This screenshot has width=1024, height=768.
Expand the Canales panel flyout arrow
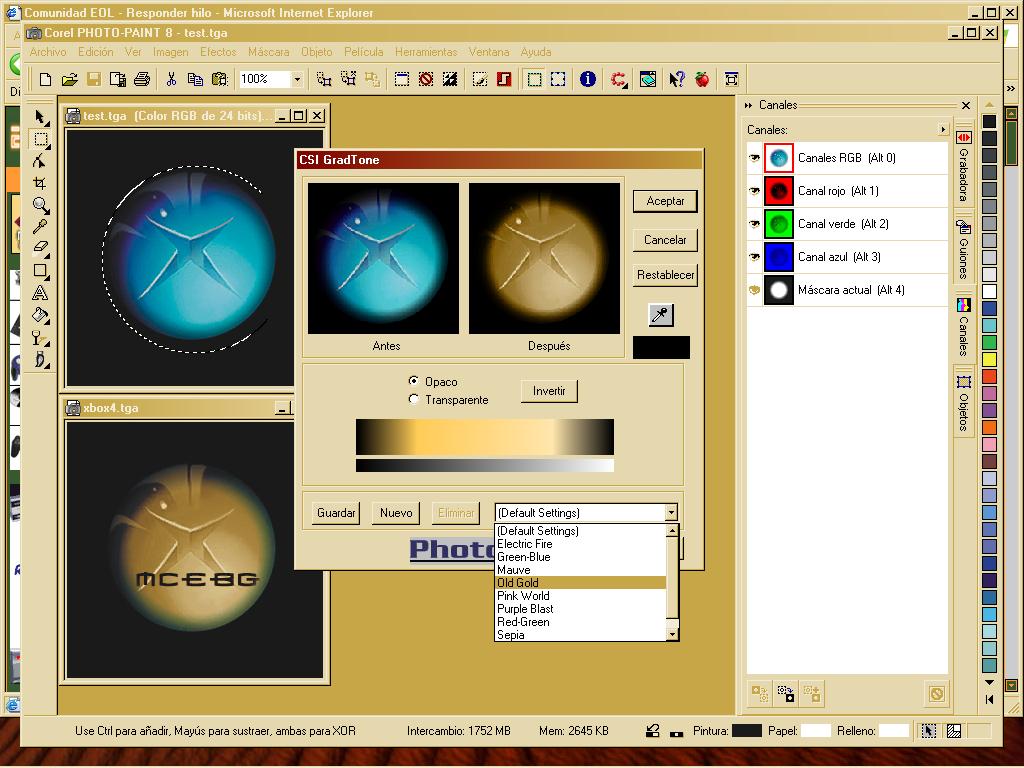942,130
